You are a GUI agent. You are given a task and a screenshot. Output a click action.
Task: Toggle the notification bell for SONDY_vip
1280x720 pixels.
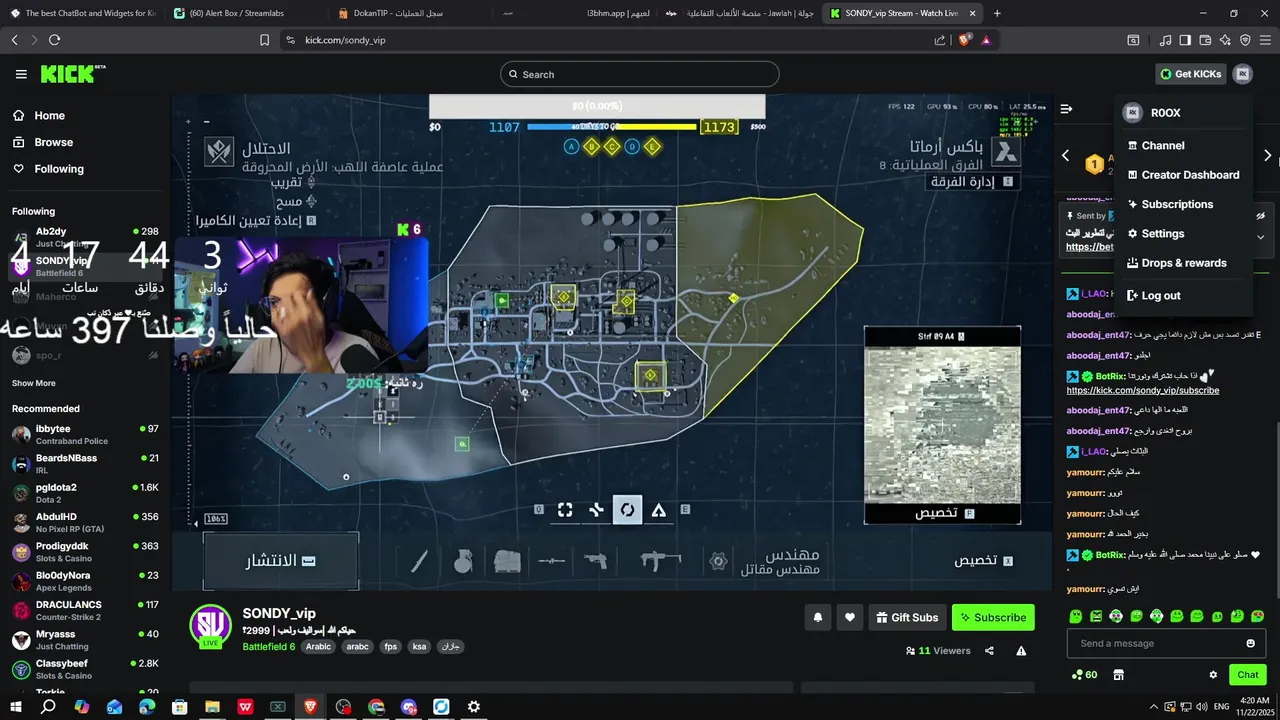pyautogui.click(x=817, y=618)
